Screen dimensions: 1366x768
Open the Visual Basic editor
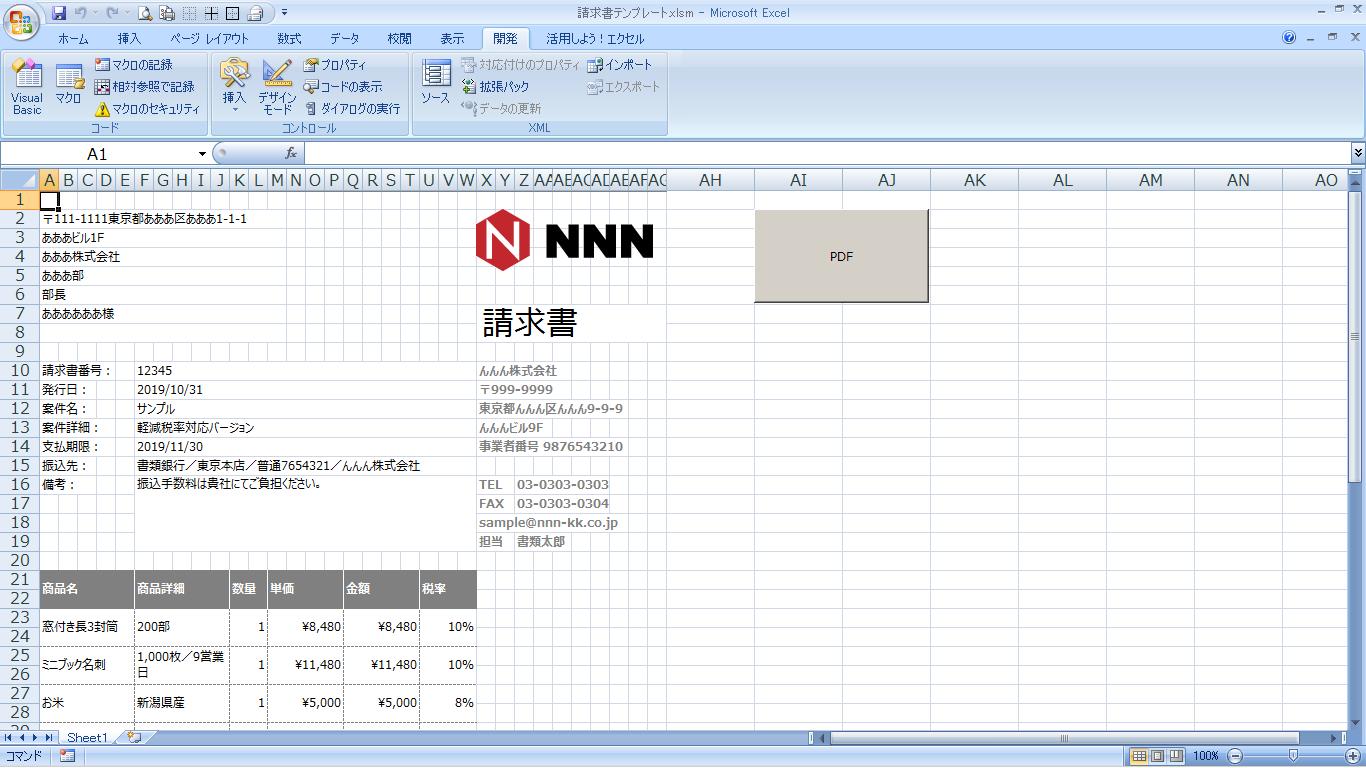point(27,87)
